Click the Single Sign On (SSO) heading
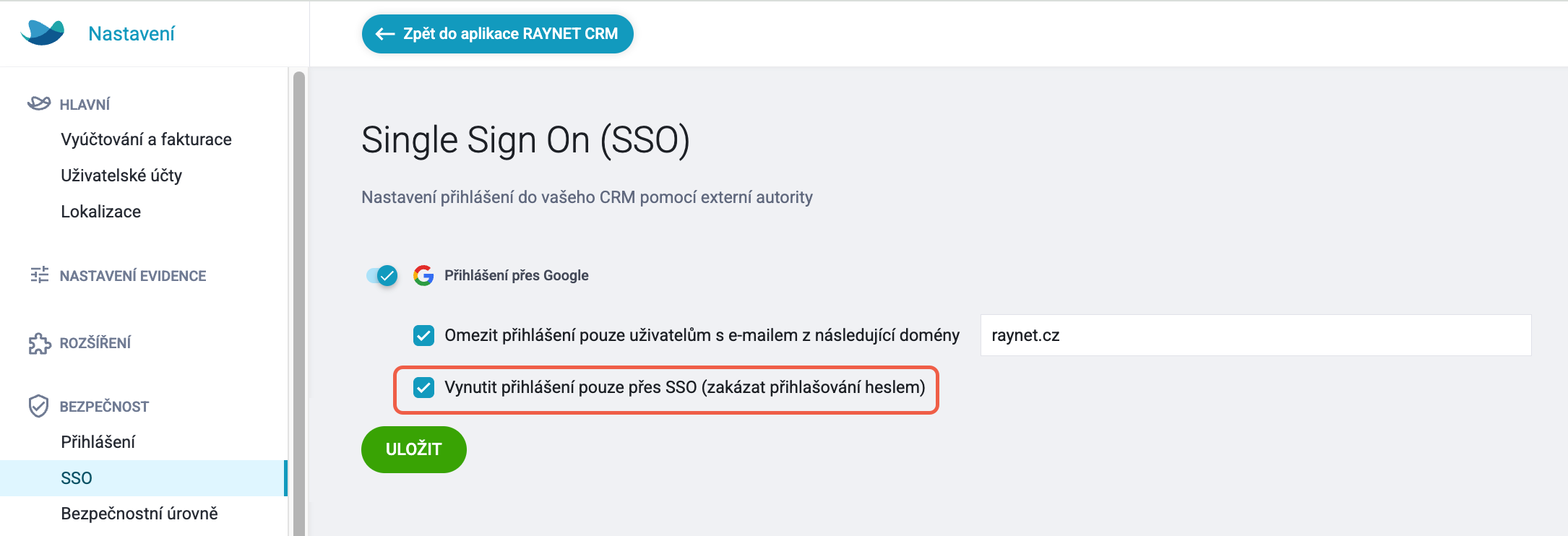Image resolution: width=1568 pixels, height=536 pixels. [525, 140]
